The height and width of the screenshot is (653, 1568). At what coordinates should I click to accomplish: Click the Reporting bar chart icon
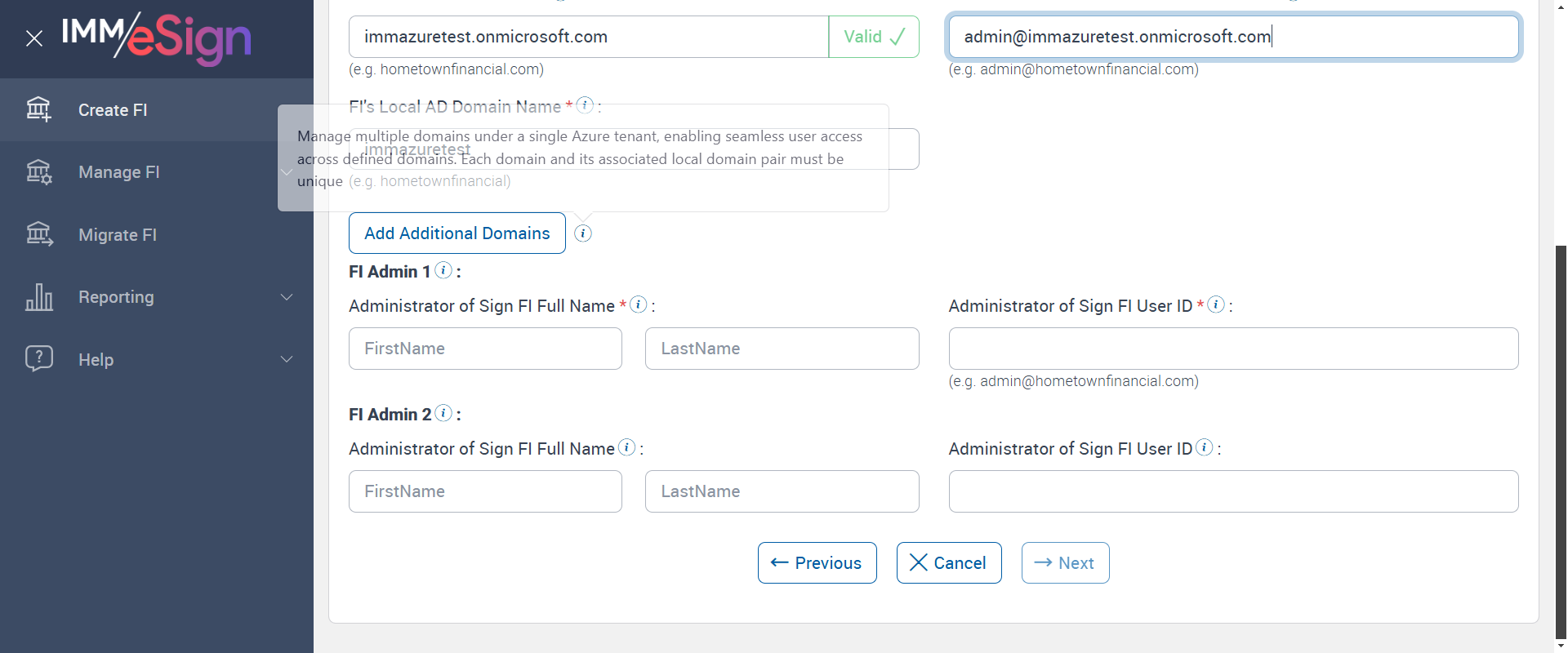39,297
